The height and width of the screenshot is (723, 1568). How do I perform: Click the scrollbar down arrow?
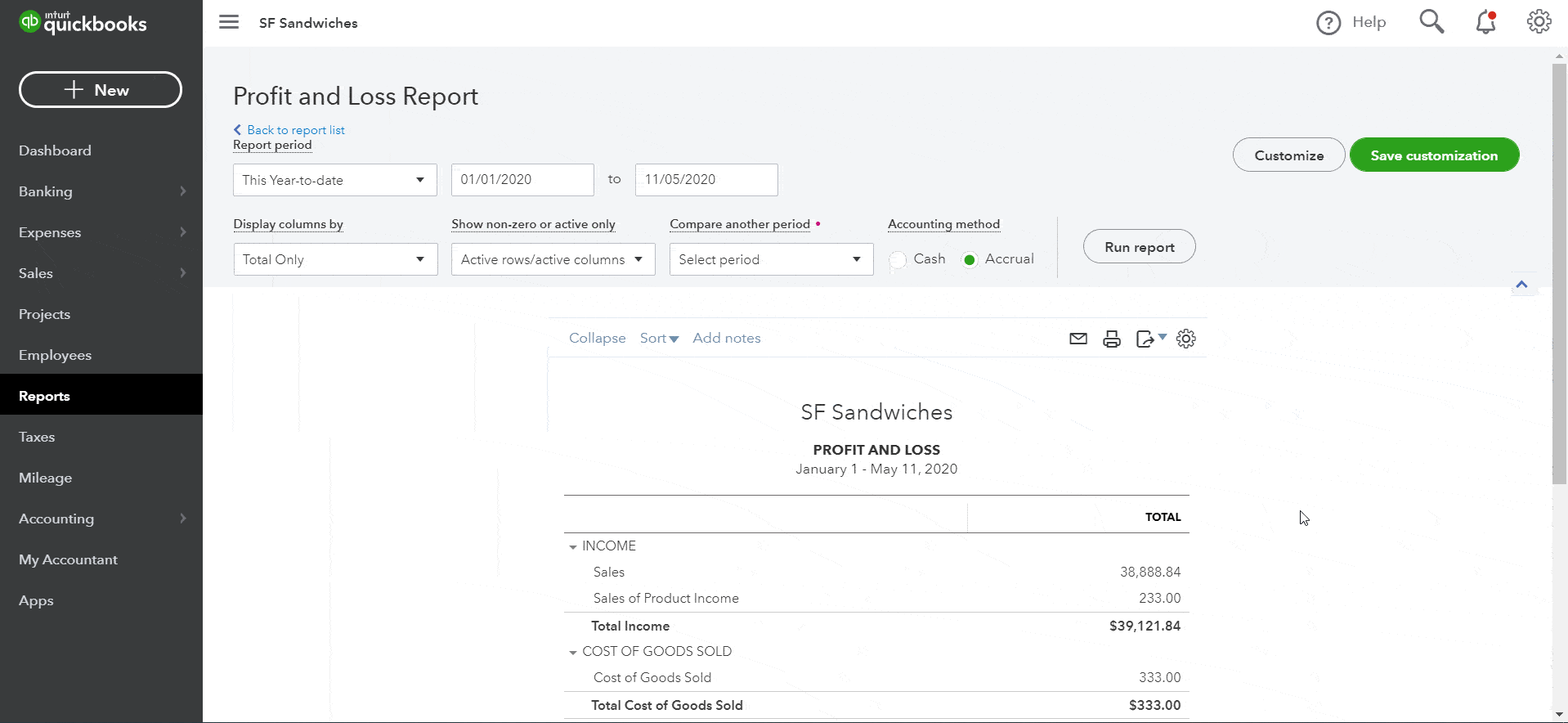[x=1559, y=715]
